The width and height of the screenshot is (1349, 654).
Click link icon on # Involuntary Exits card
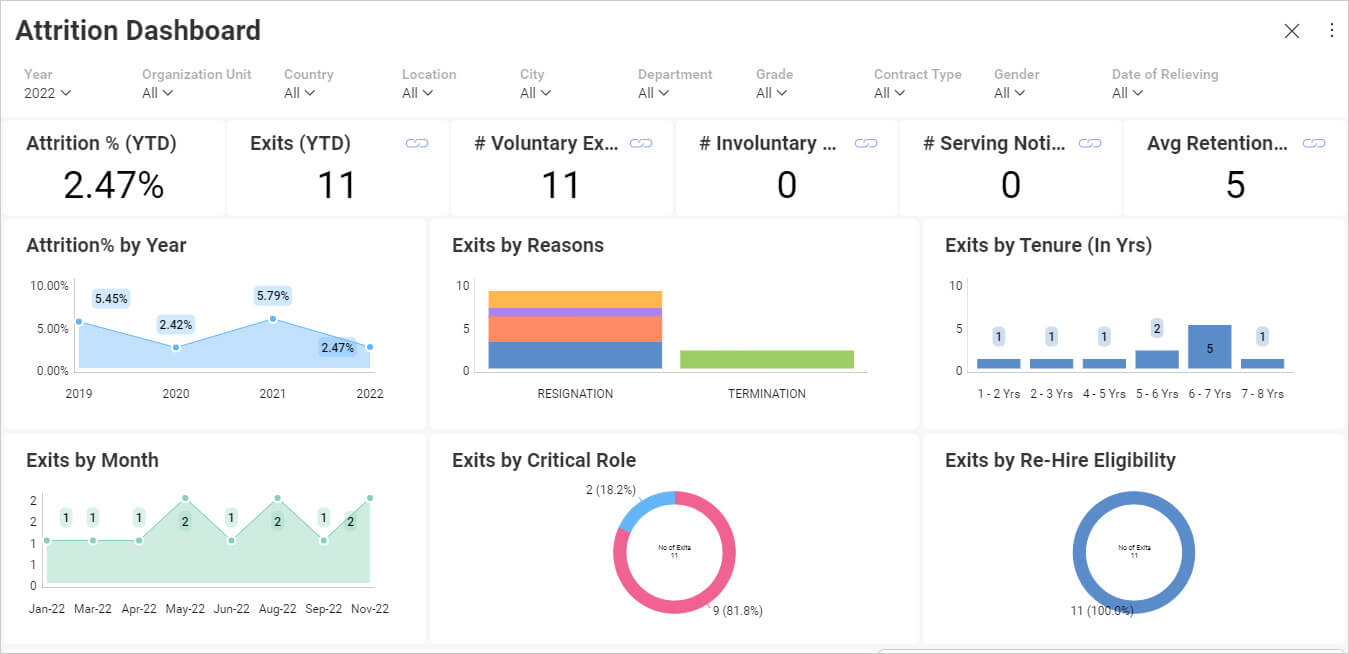(x=866, y=143)
